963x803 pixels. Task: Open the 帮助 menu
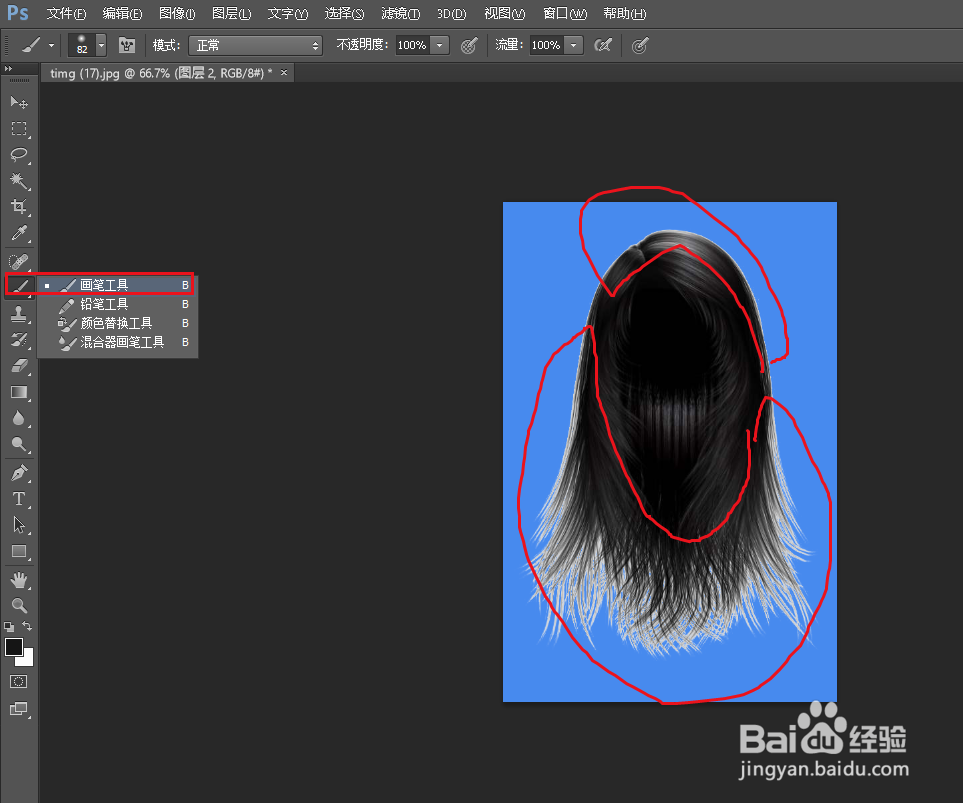point(624,14)
